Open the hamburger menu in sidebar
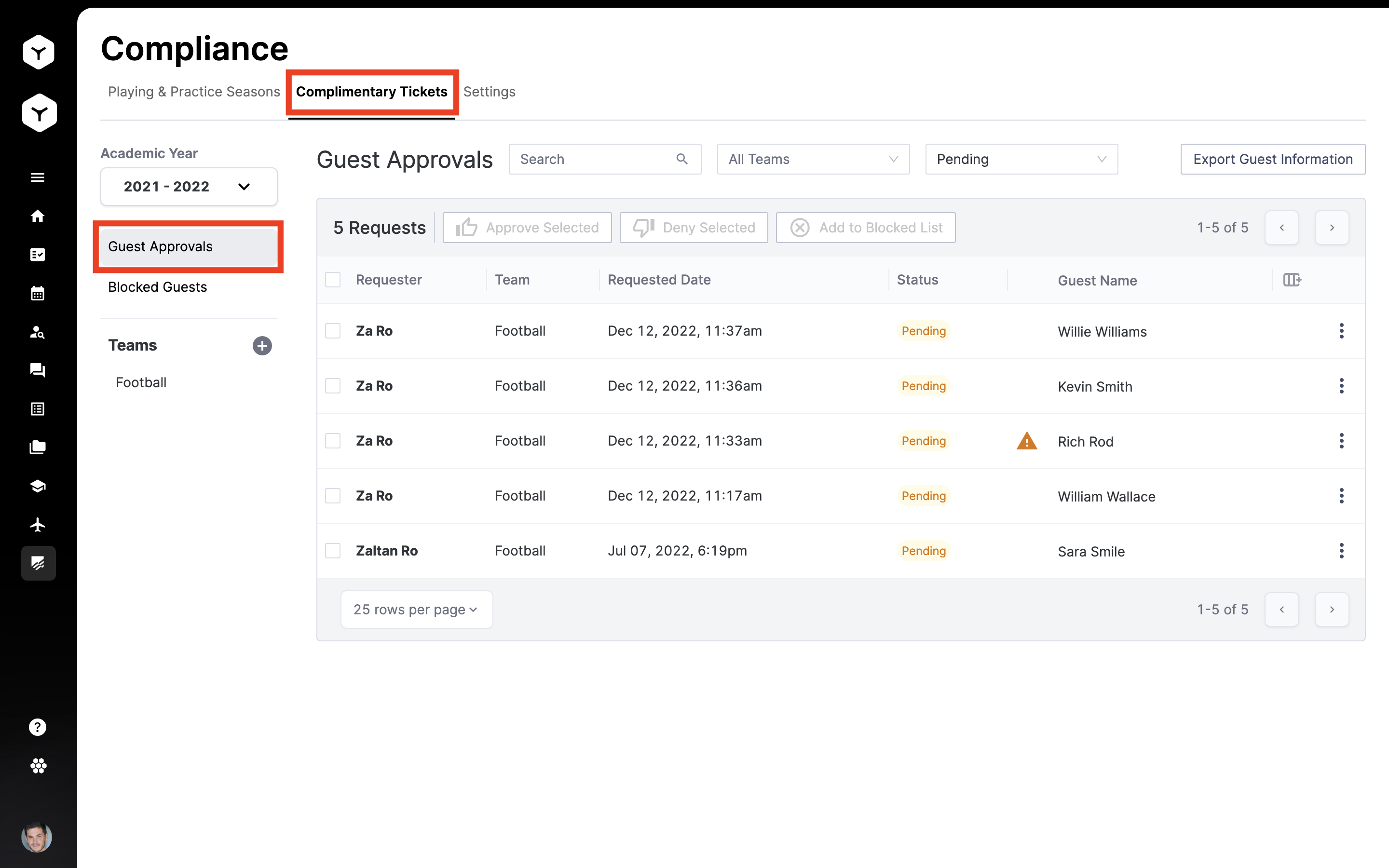1389x868 pixels. point(37,177)
